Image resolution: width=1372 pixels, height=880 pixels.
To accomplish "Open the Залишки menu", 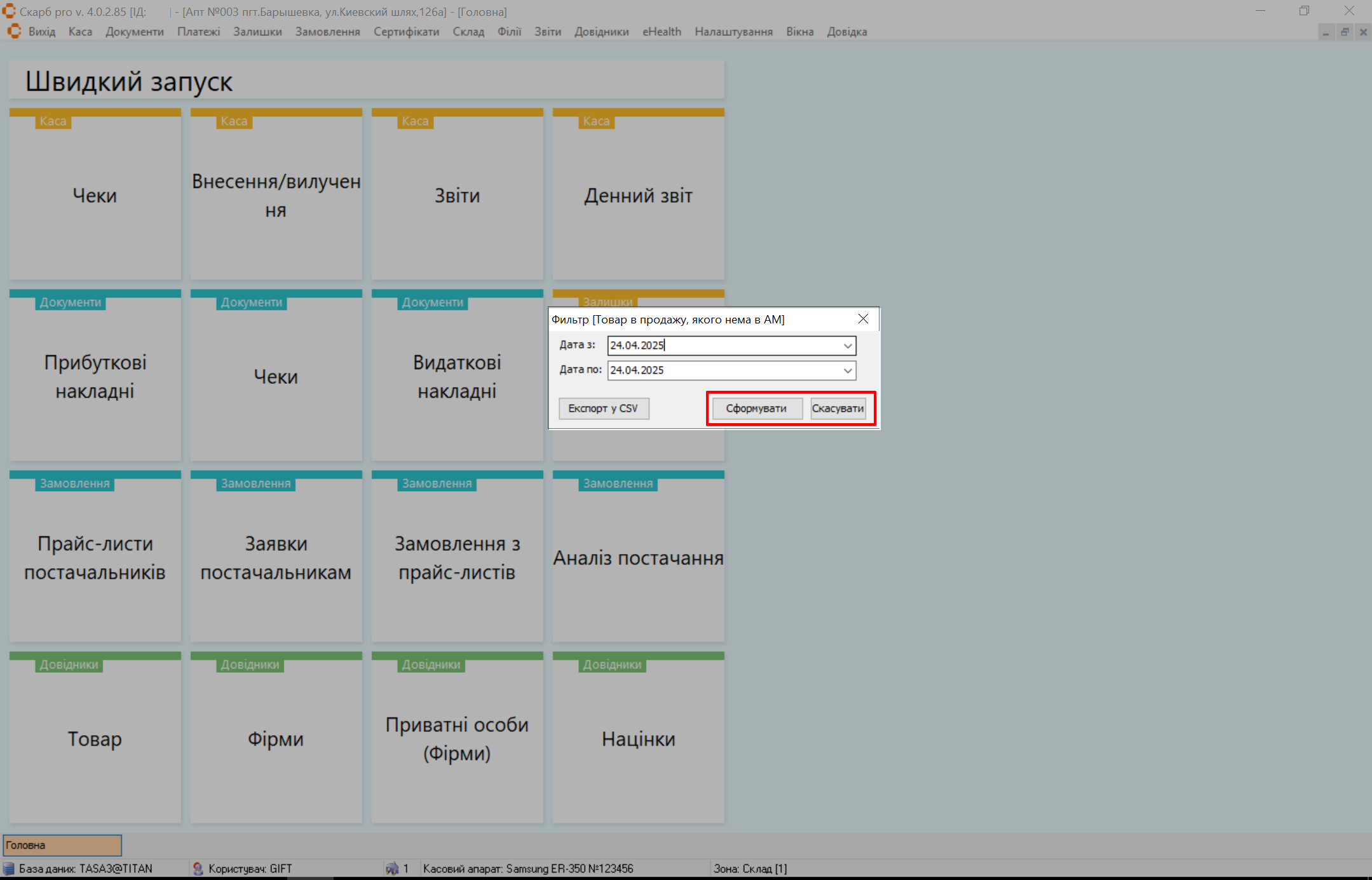I will [x=257, y=32].
